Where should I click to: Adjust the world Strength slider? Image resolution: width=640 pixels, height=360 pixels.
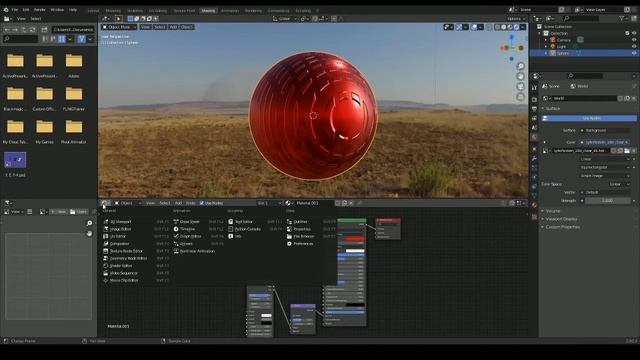[607, 200]
